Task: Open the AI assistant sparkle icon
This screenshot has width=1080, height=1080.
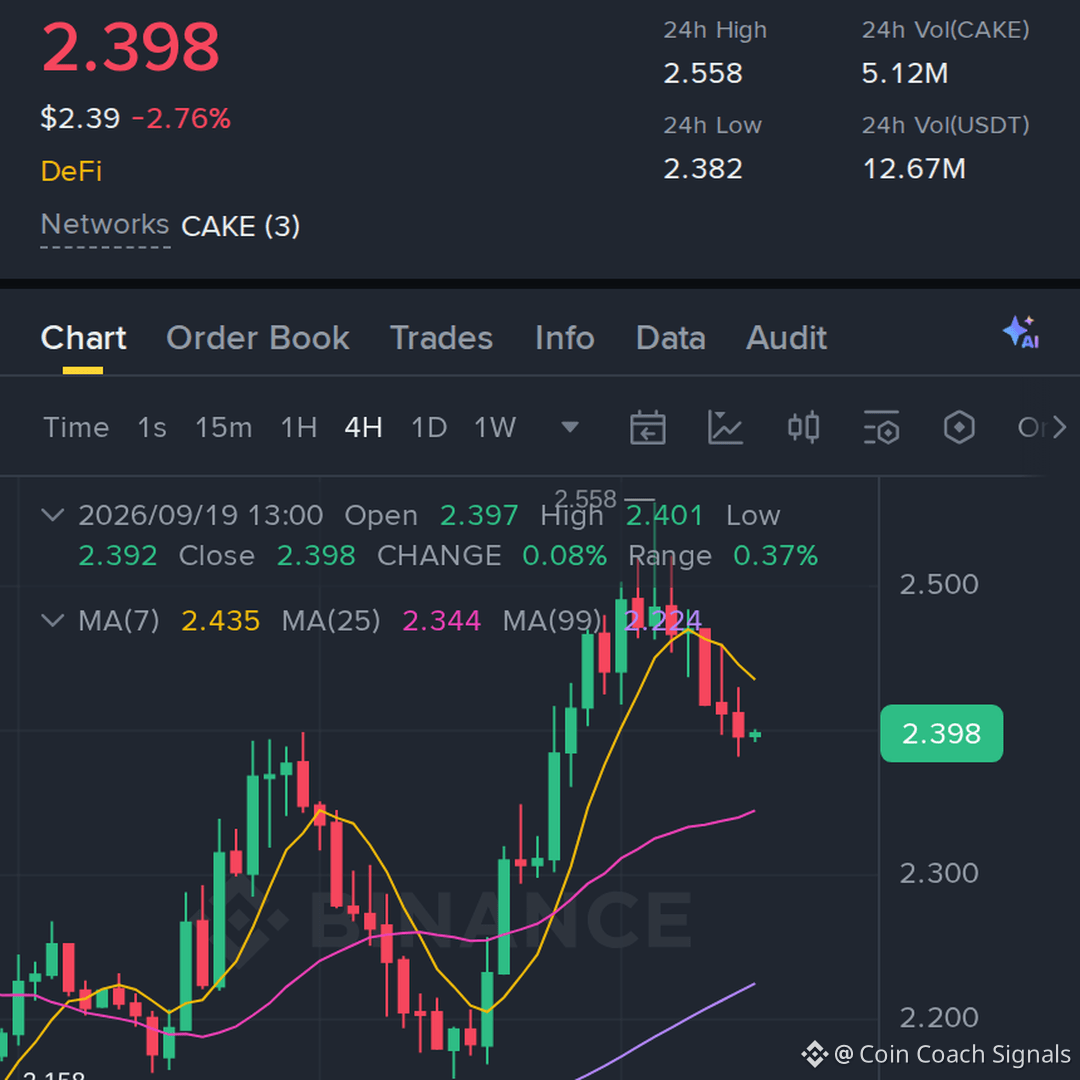Action: pyautogui.click(x=1021, y=333)
